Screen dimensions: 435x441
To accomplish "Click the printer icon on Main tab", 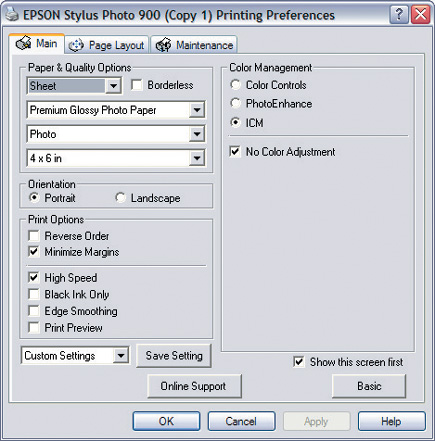I will click(23, 44).
